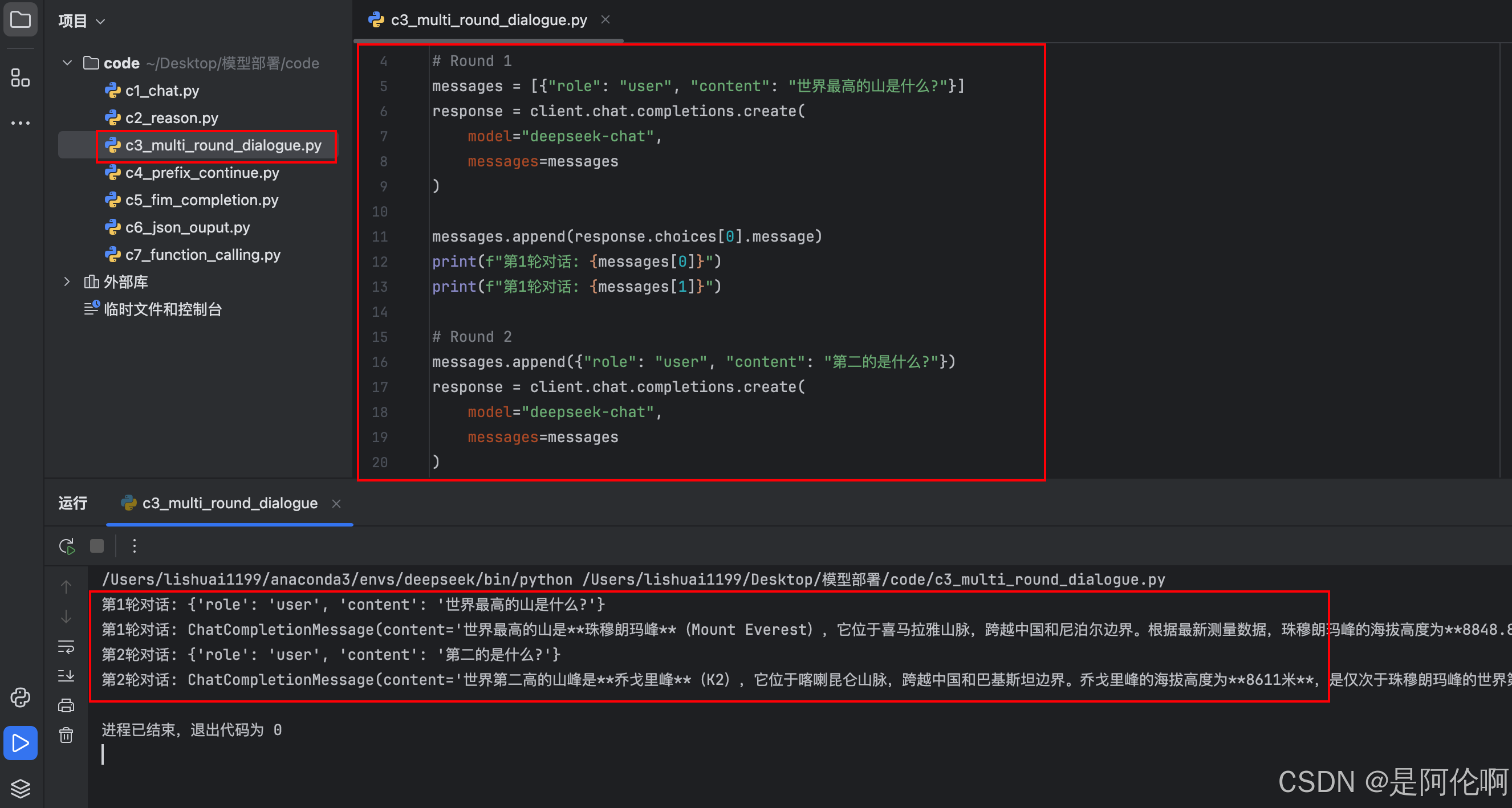Click the more tool windows ellipsis icon

21,123
